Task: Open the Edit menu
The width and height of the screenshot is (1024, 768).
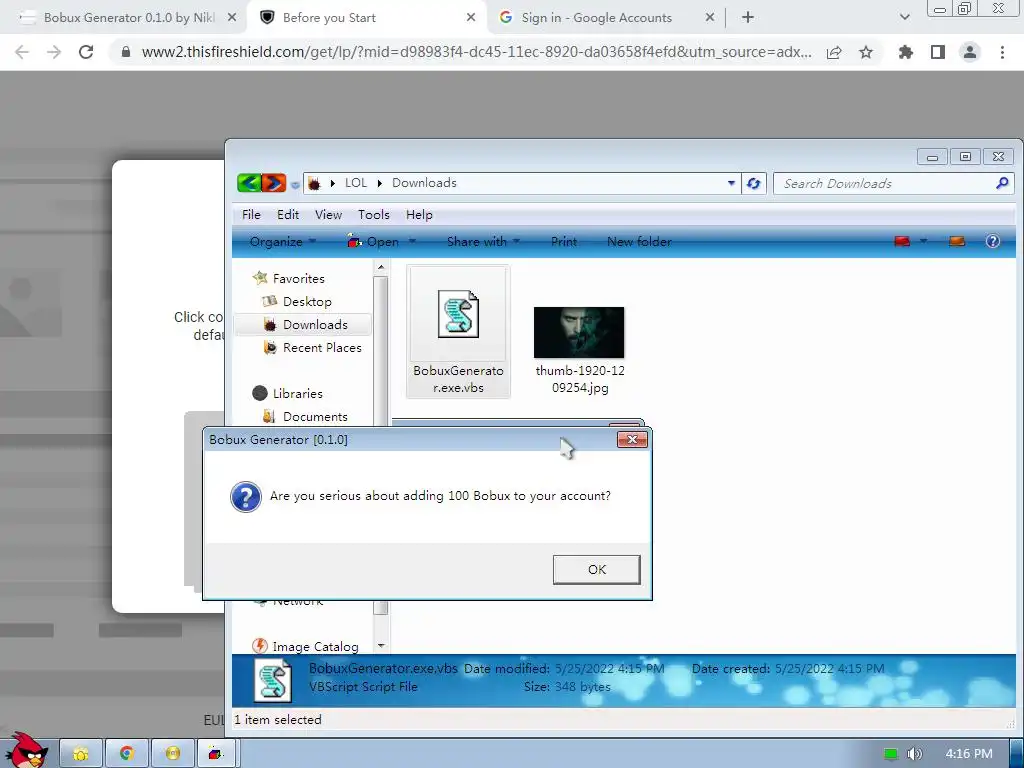Action: [x=288, y=214]
